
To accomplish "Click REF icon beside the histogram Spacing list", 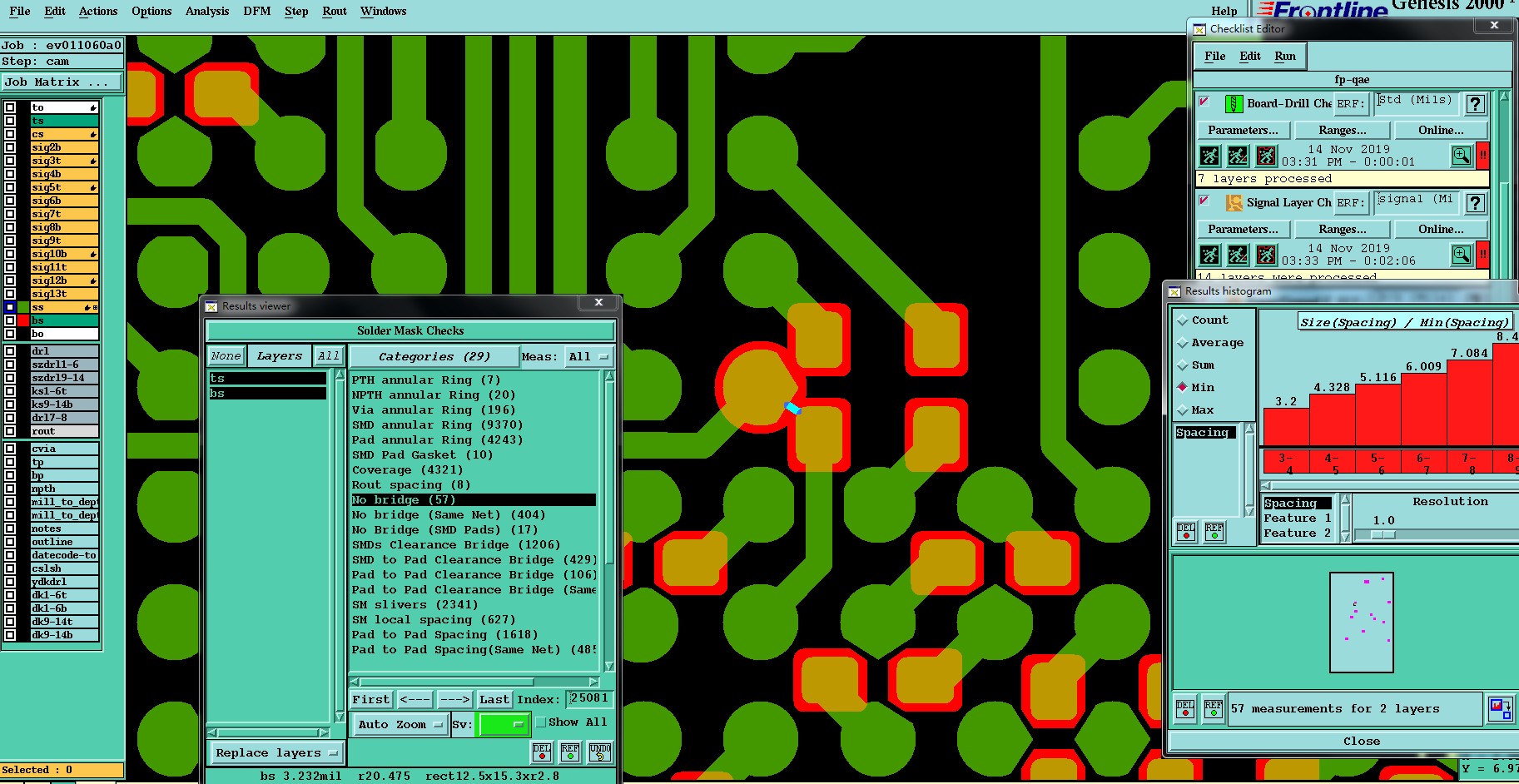I will pos(1214,531).
